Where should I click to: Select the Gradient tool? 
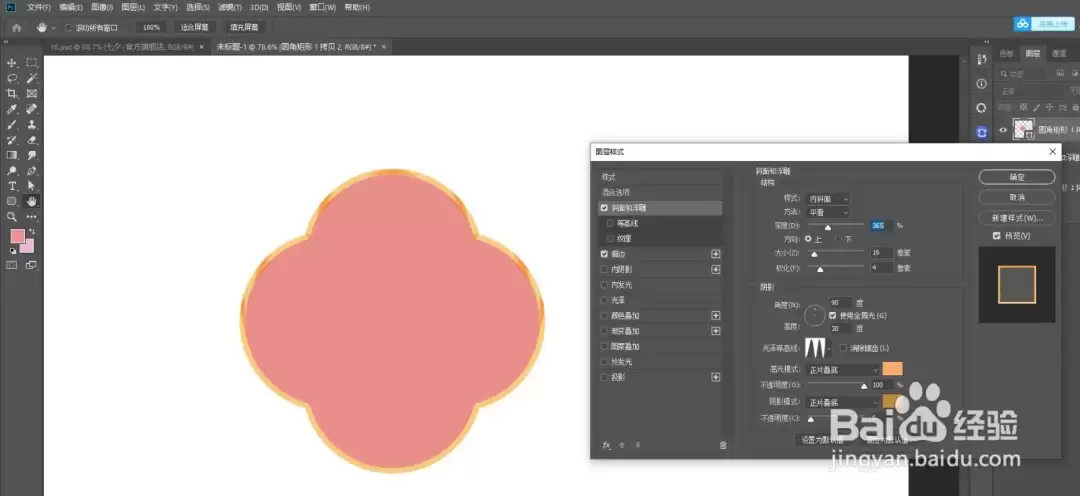[x=12, y=155]
